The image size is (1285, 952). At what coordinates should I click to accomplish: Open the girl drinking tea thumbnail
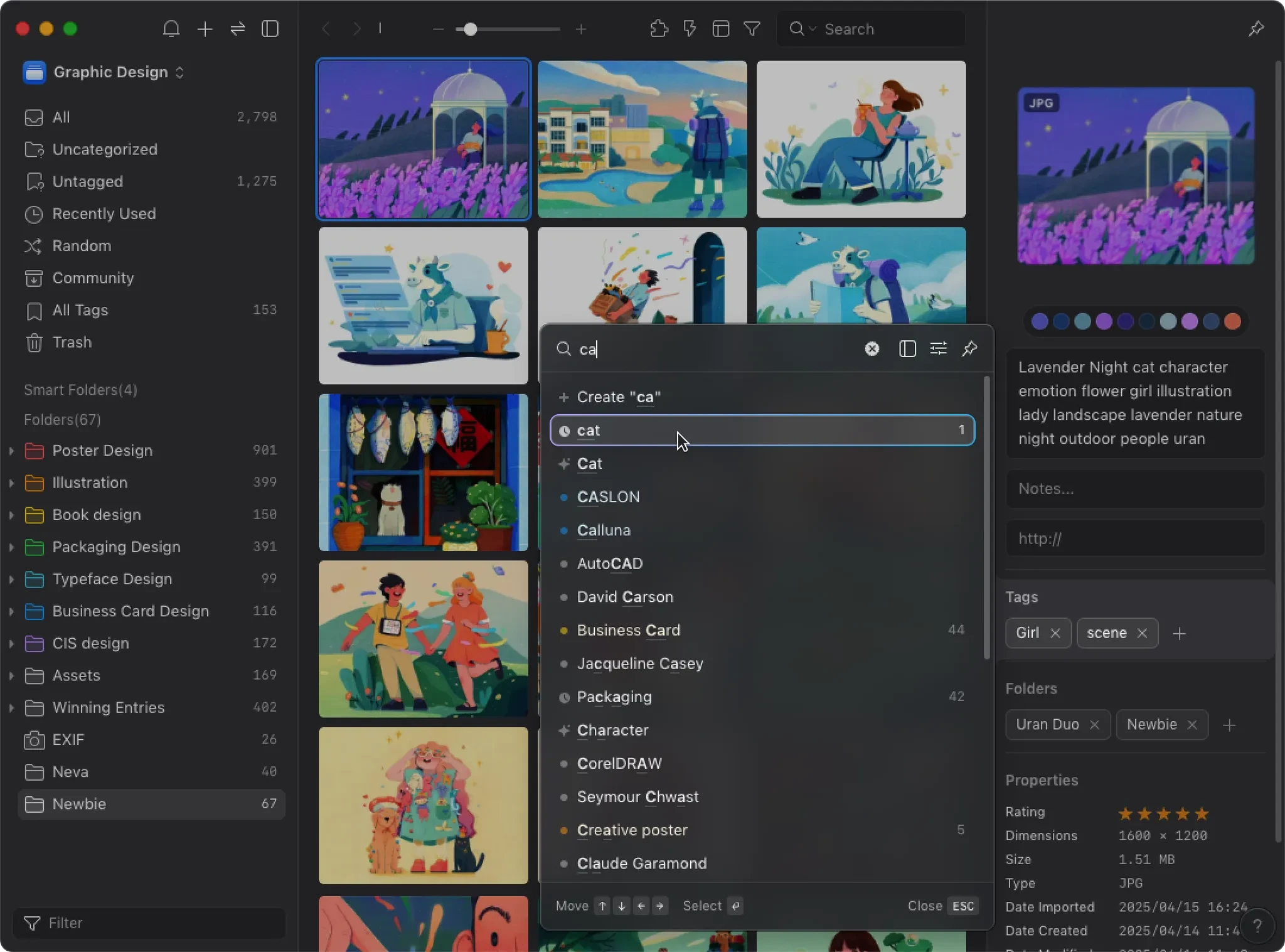(x=861, y=139)
